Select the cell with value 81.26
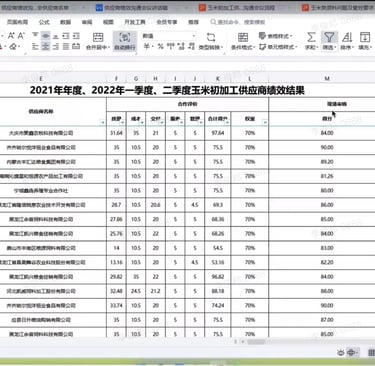375x366 pixels. [327, 176]
